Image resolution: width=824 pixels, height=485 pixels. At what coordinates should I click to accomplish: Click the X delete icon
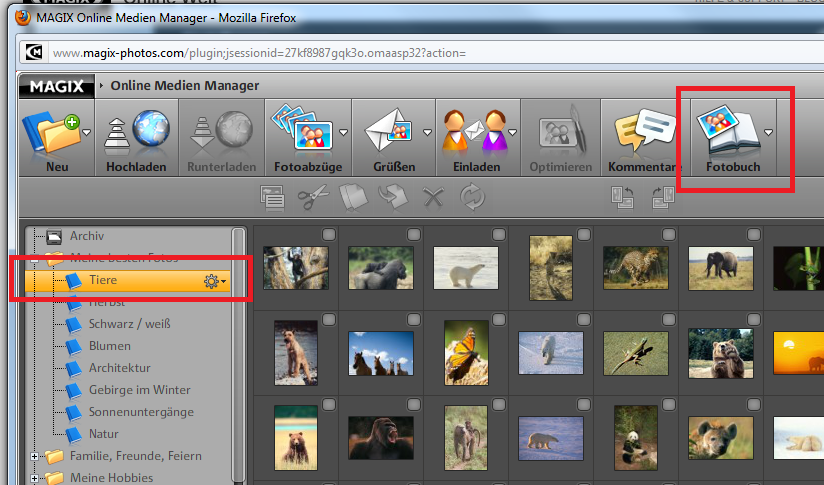[433, 198]
